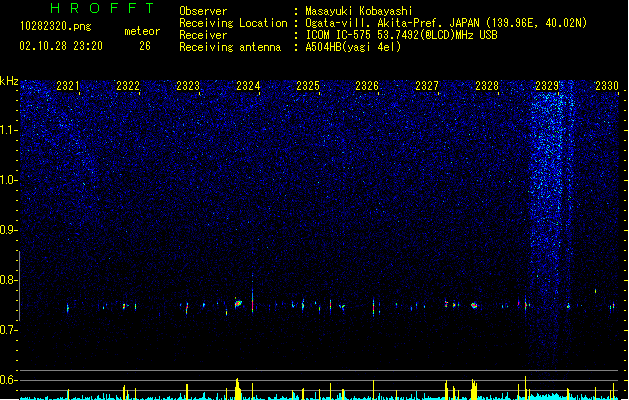The image size is (629, 400).
Task: Click the Receiving antenna label
Action: (x=230, y=47)
